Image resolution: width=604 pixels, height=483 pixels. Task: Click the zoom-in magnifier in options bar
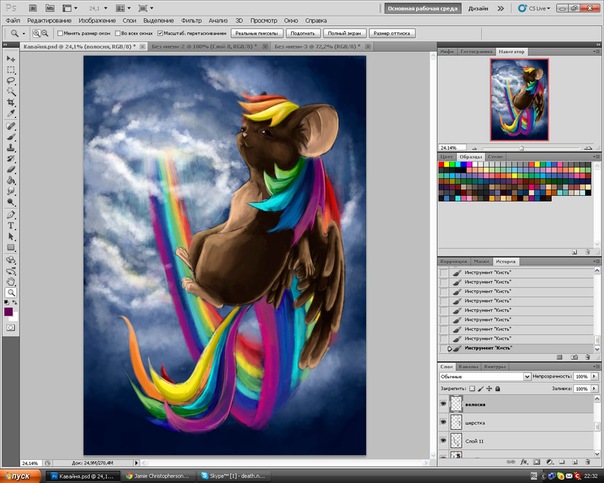pos(36,34)
